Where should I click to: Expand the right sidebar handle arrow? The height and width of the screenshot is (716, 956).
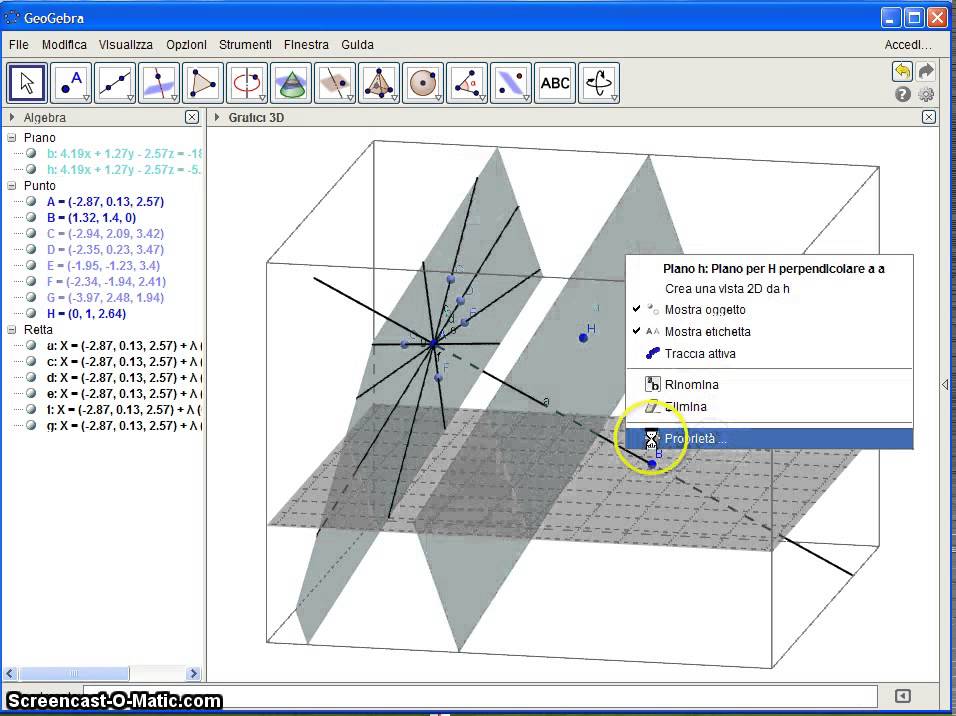click(945, 385)
